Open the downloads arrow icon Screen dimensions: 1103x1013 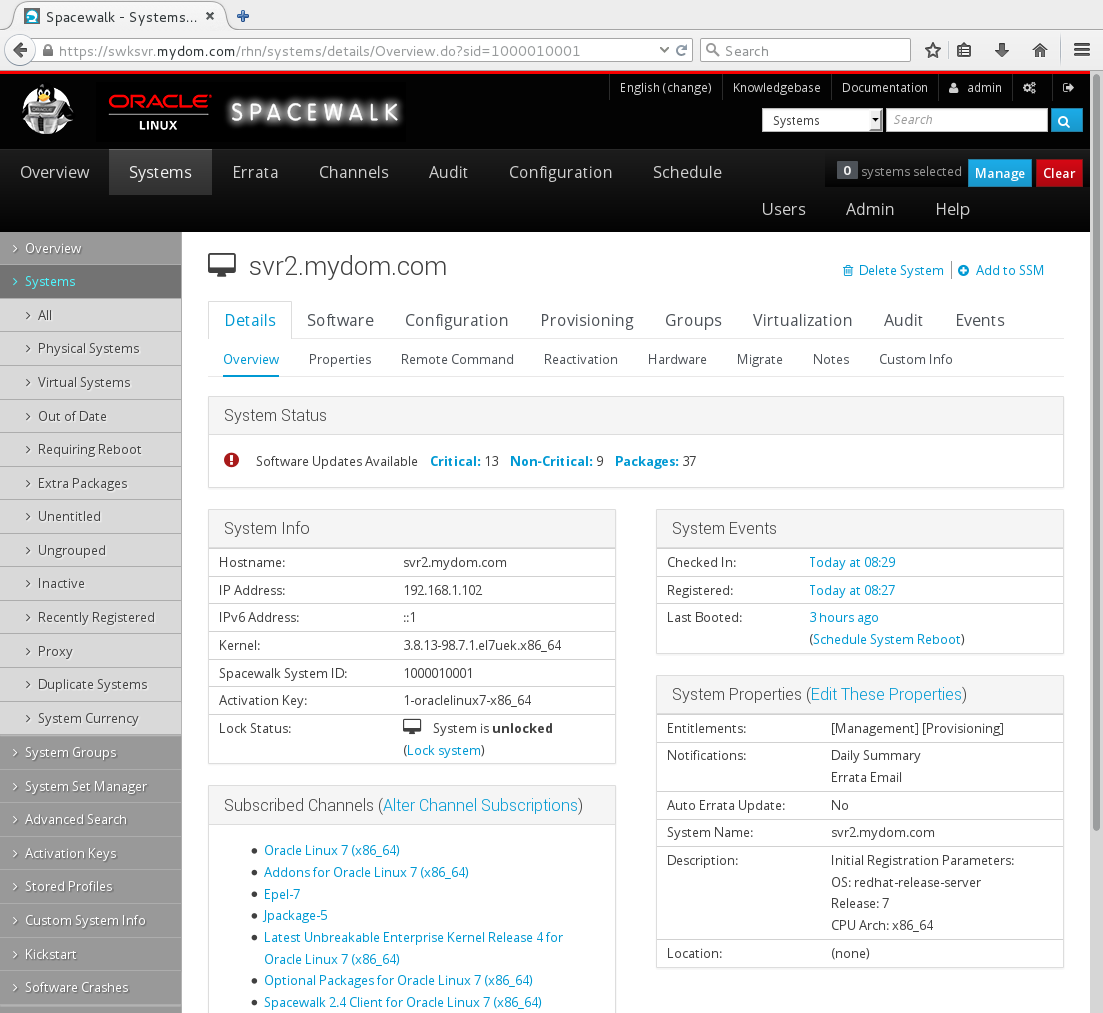coord(1002,51)
